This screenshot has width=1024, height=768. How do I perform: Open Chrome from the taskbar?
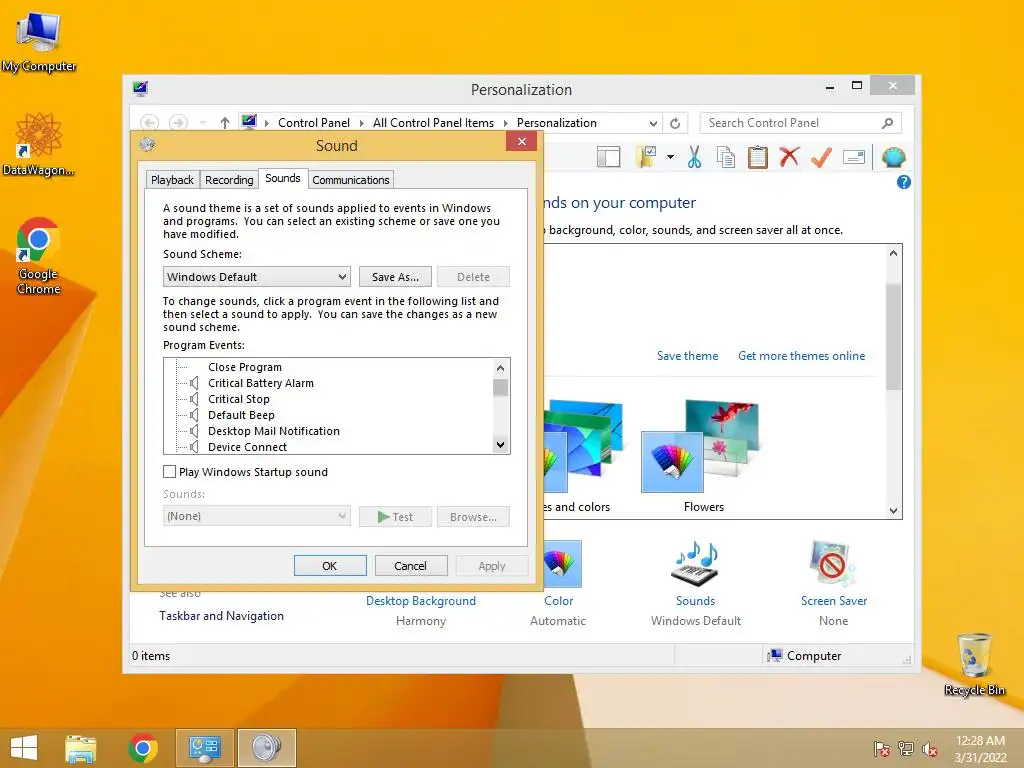143,748
